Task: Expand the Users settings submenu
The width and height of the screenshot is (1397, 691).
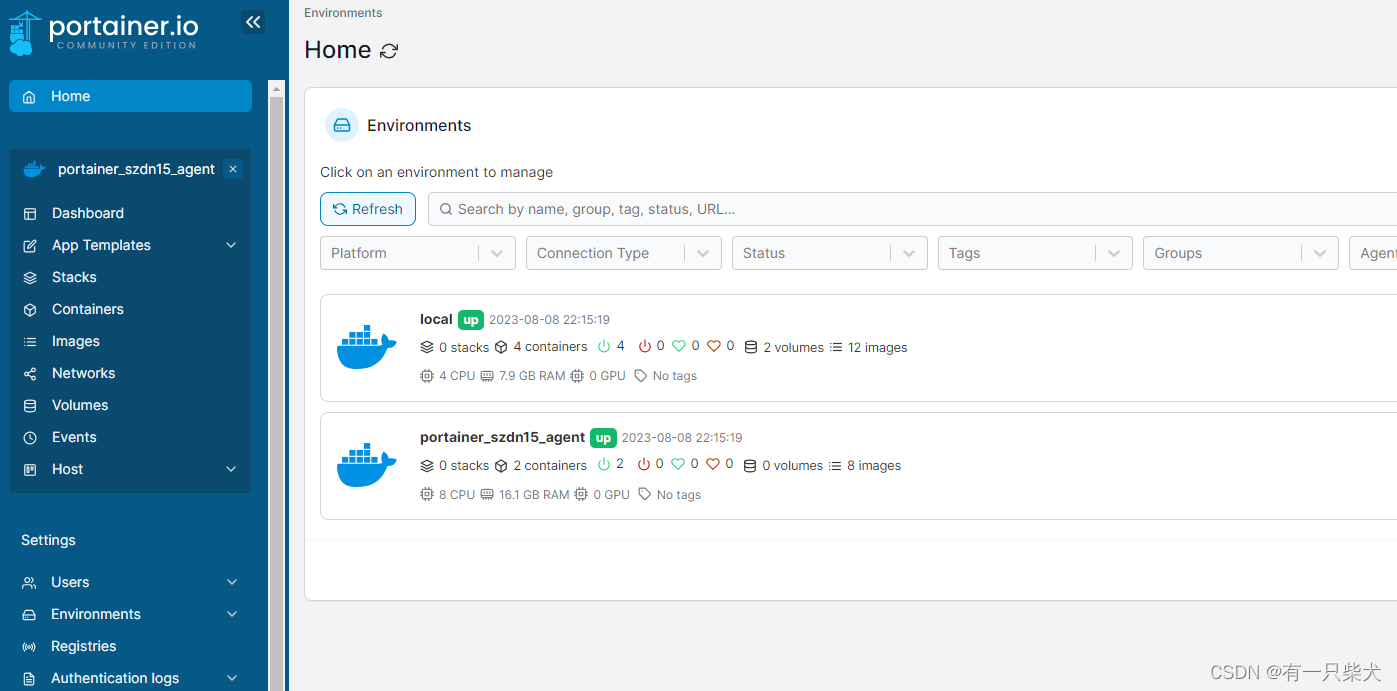Action: [x=232, y=582]
